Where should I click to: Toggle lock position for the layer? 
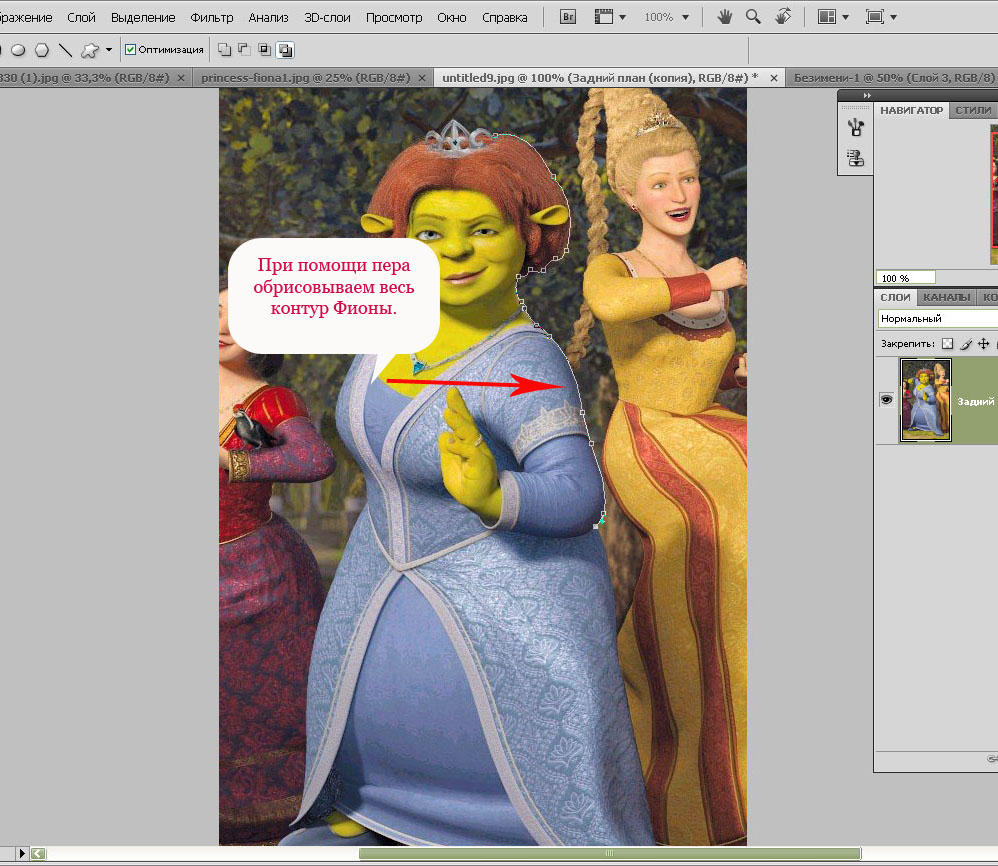pyautogui.click(x=983, y=344)
